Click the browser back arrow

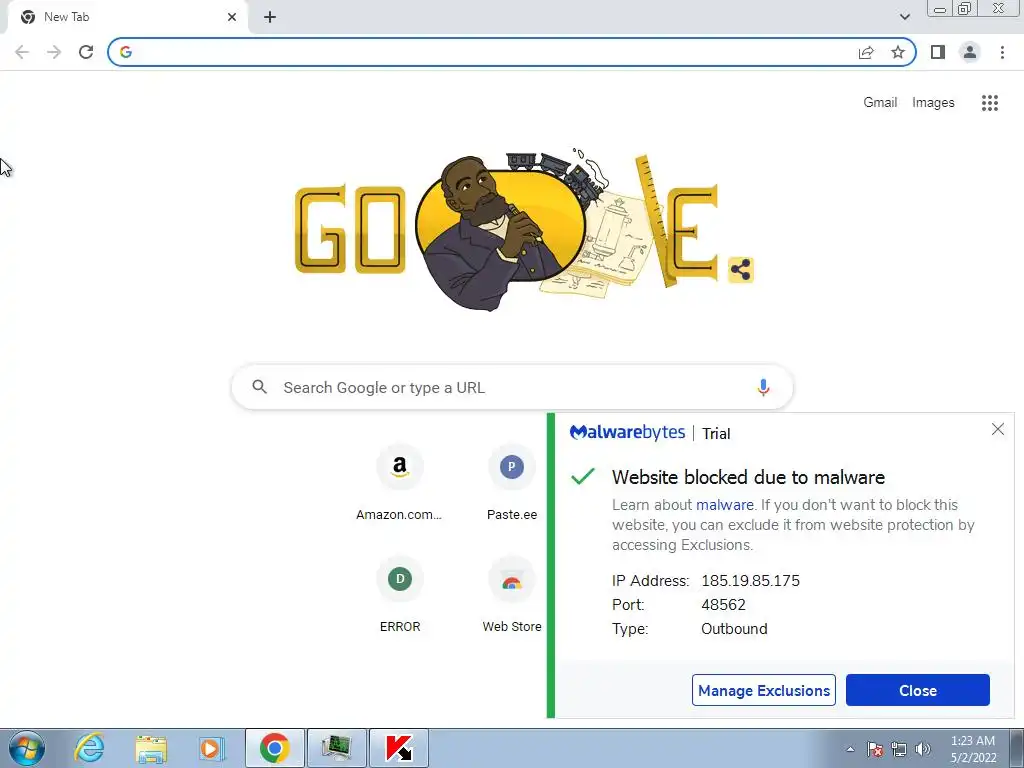click(x=22, y=52)
